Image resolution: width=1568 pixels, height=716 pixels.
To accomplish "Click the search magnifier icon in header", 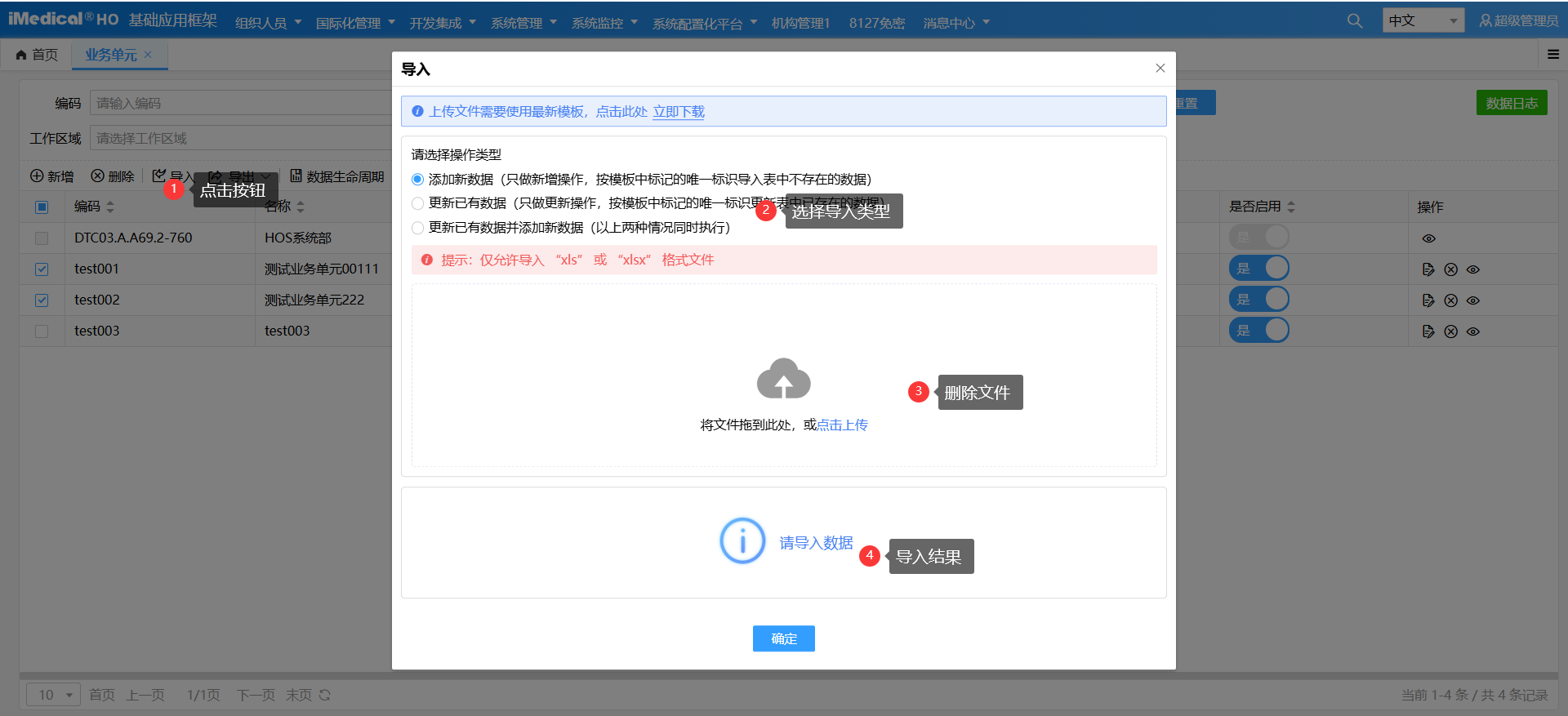I will pyautogui.click(x=1355, y=21).
